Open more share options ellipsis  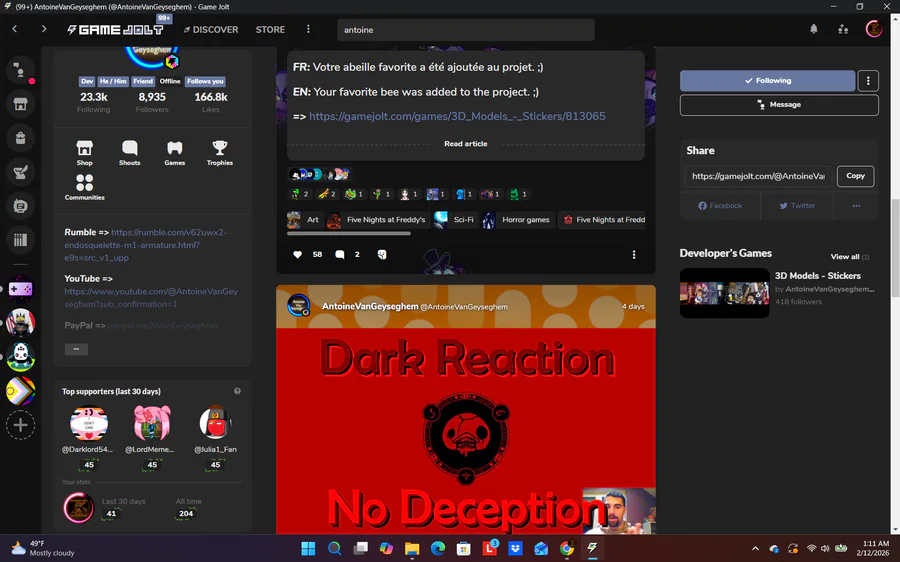coord(856,206)
